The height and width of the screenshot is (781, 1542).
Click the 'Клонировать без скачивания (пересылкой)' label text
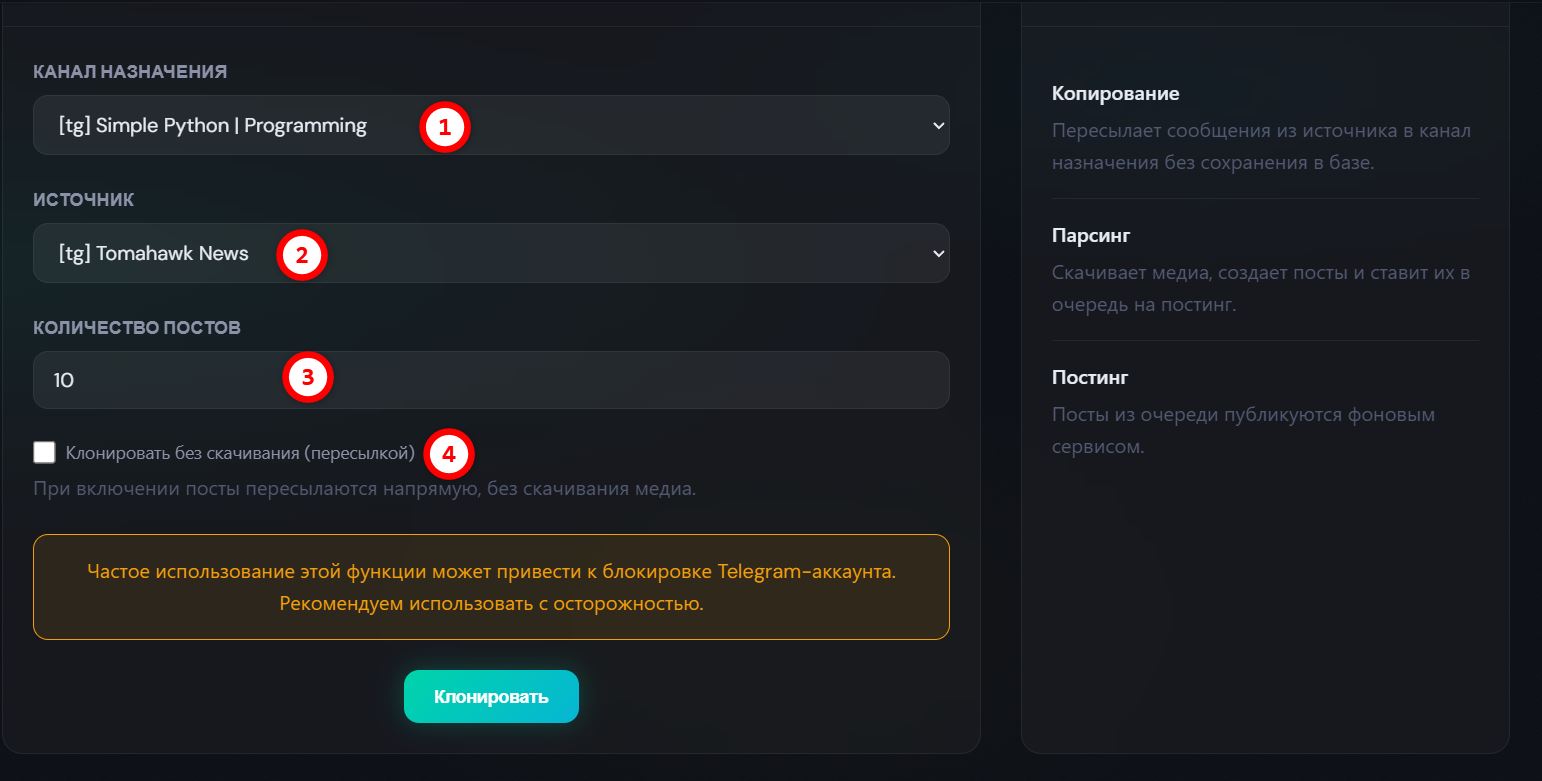click(240, 453)
